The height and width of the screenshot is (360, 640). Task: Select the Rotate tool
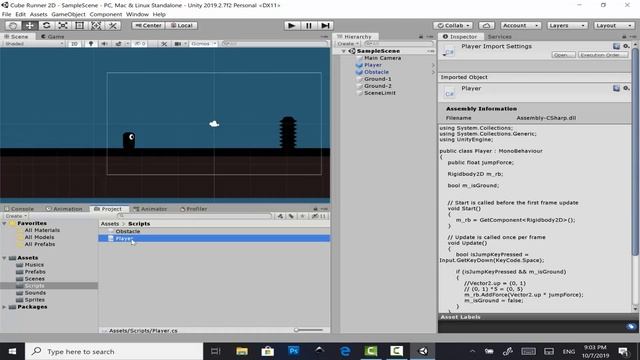click(47, 25)
